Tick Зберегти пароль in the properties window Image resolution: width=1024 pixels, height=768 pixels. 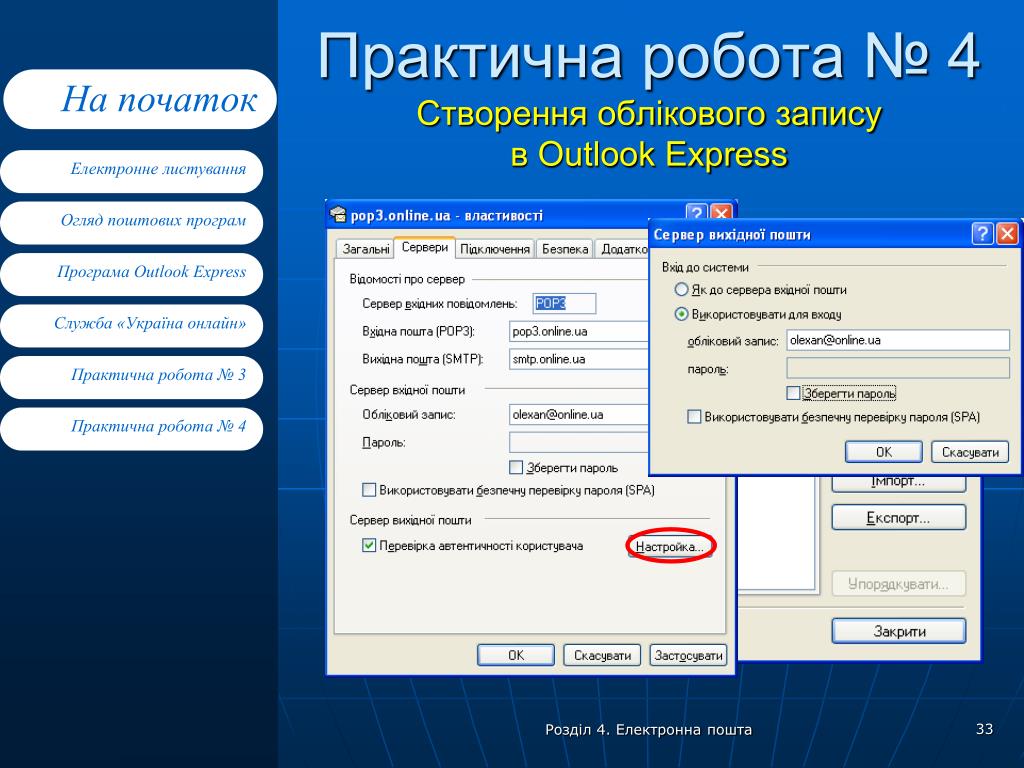pyautogui.click(x=516, y=468)
